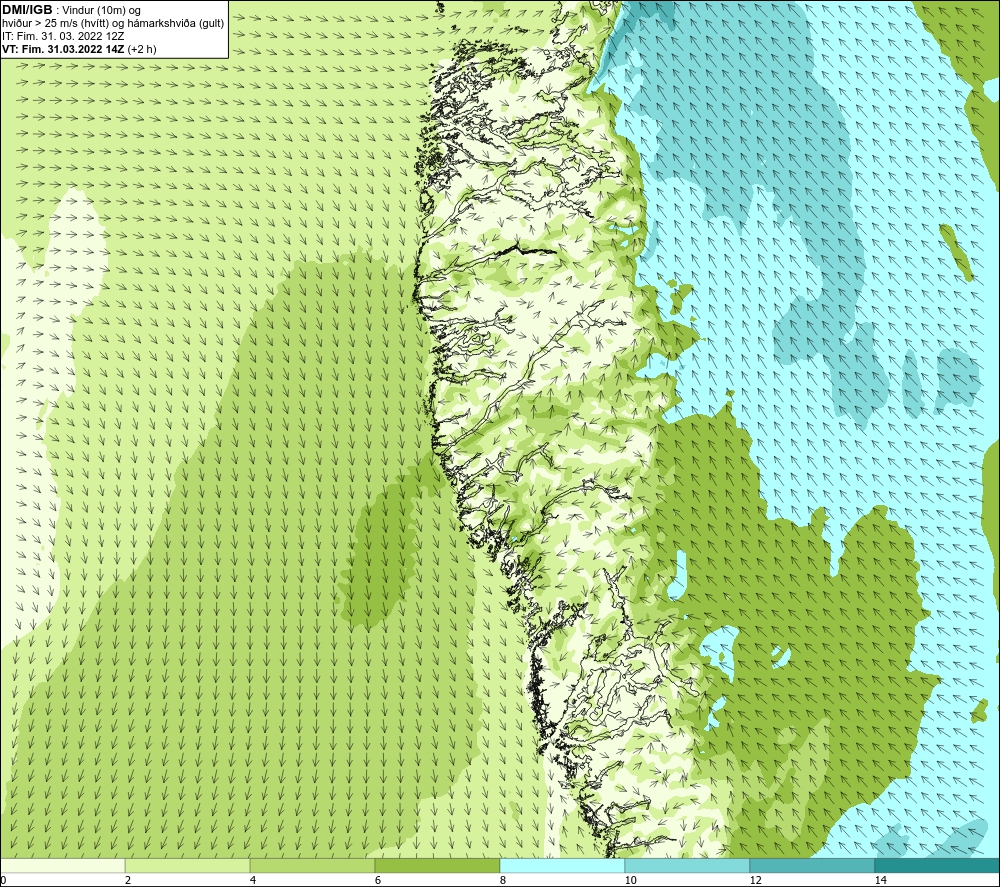The width and height of the screenshot is (1000, 887).
Task: Click the 0–2 m/s palest color swatch
Action: click(x=62, y=865)
